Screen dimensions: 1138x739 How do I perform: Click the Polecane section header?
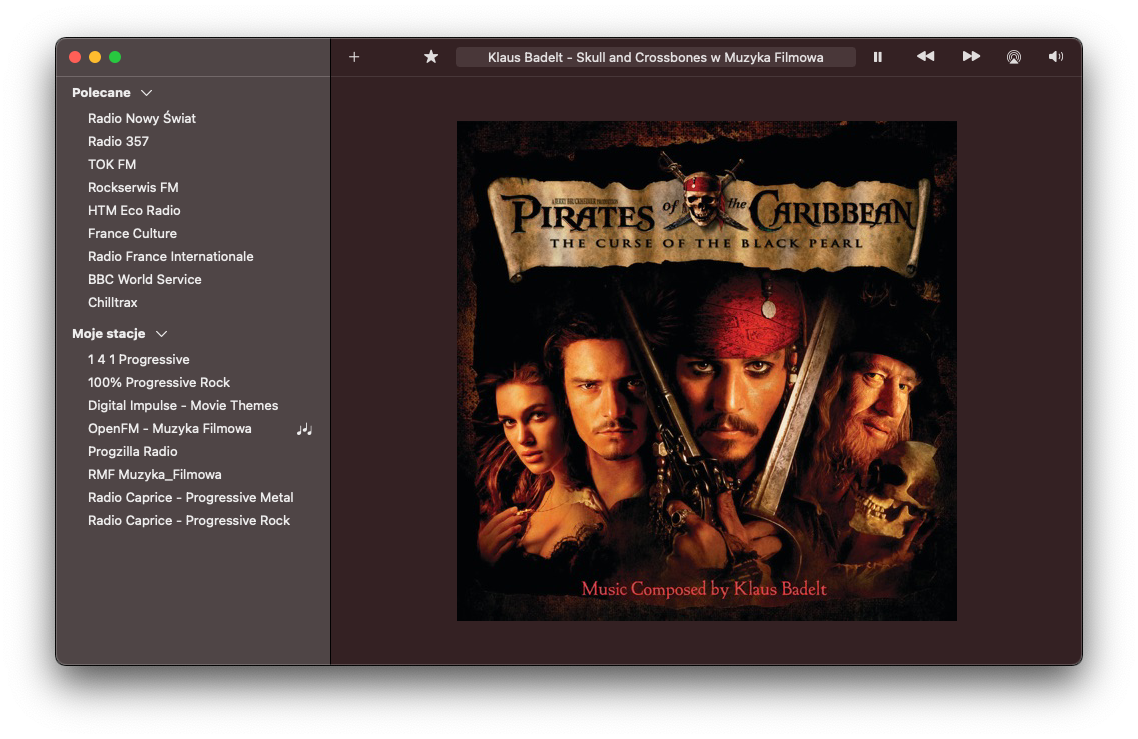pyautogui.click(x=101, y=93)
